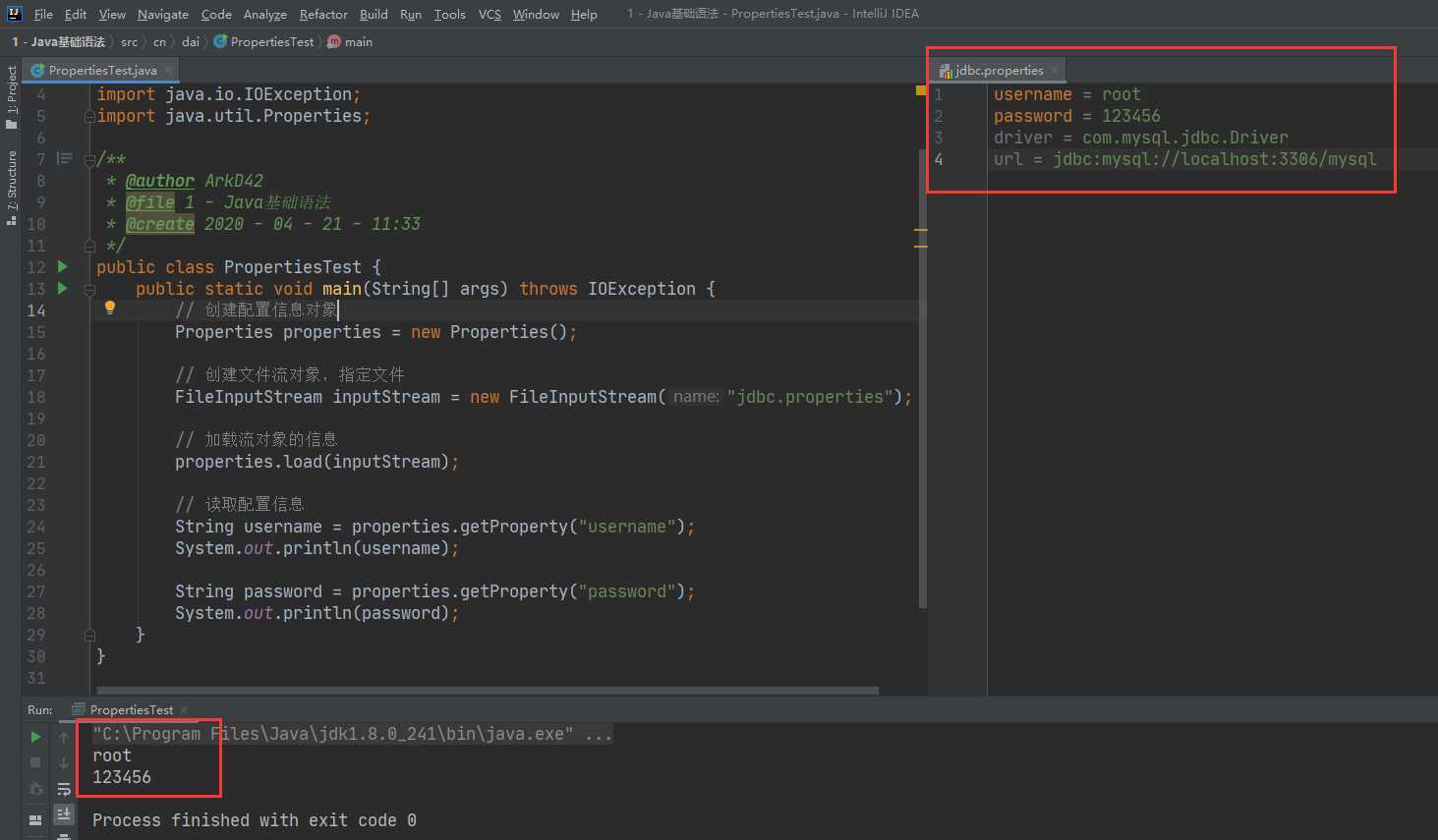The image size is (1438, 840).
Task: Run the PropertiesTest class from the line 12 gutter
Action: point(63,266)
